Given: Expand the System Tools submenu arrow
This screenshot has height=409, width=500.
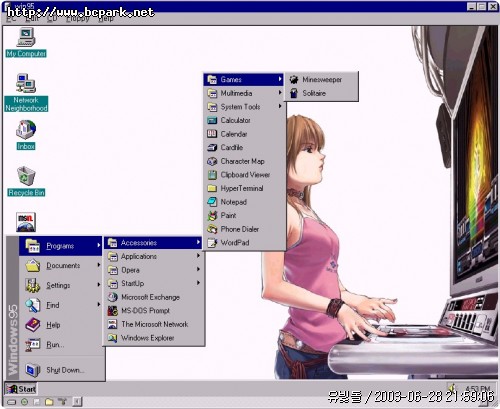Looking at the screenshot, I should tap(280, 106).
